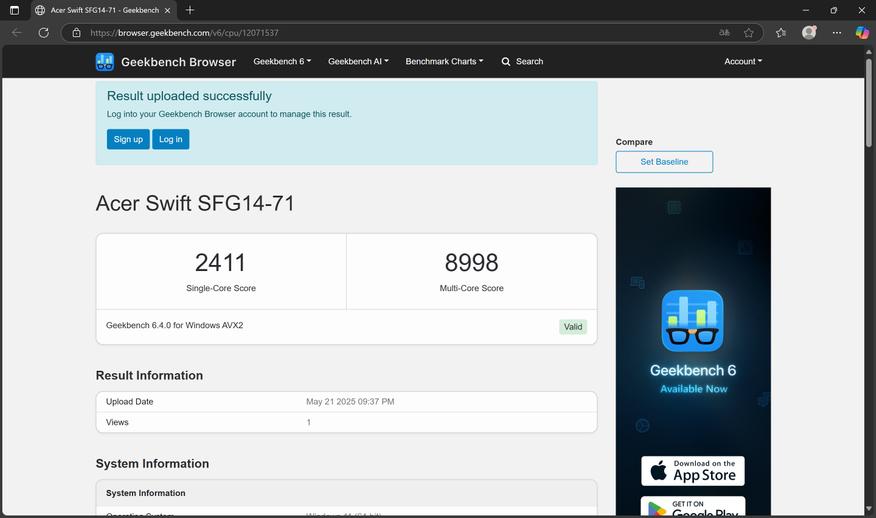Go to Geekbench Browser home link
This screenshot has height=518, width=876.
tap(178, 62)
